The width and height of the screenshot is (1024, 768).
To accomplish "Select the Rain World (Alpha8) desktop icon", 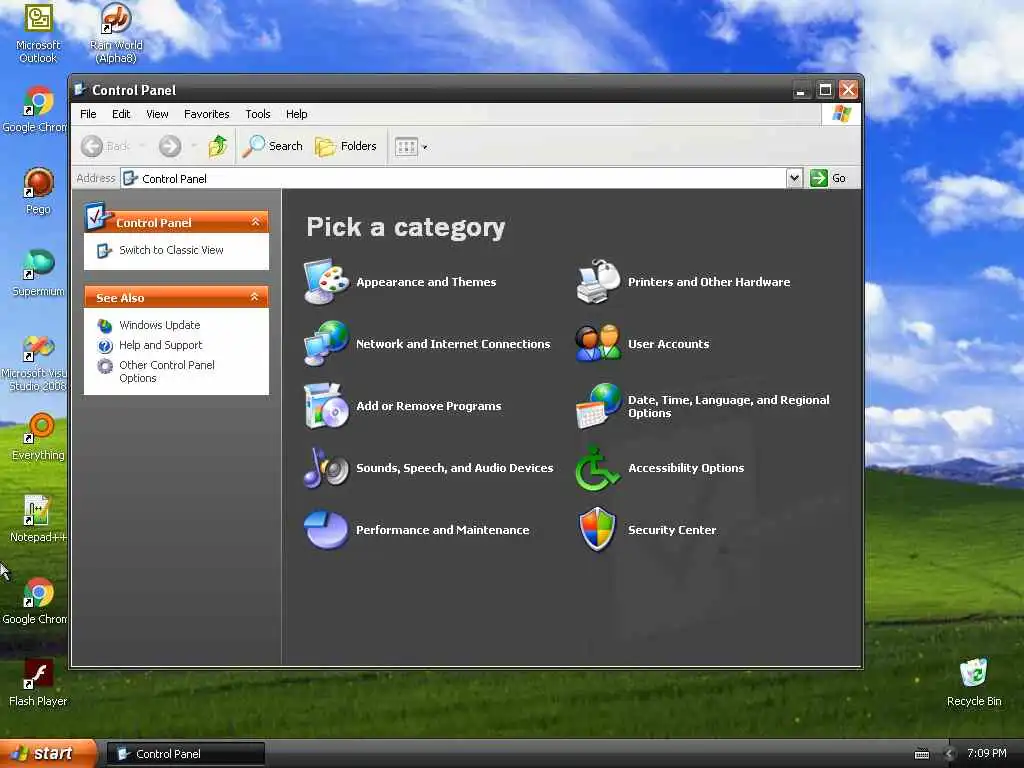I will pos(116,33).
